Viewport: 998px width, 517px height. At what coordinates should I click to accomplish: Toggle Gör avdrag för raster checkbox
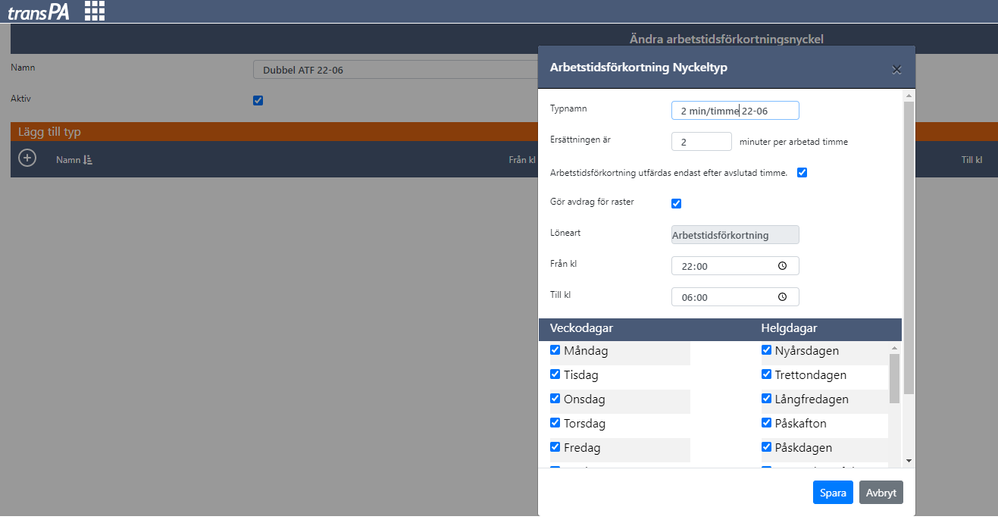pyautogui.click(x=677, y=204)
